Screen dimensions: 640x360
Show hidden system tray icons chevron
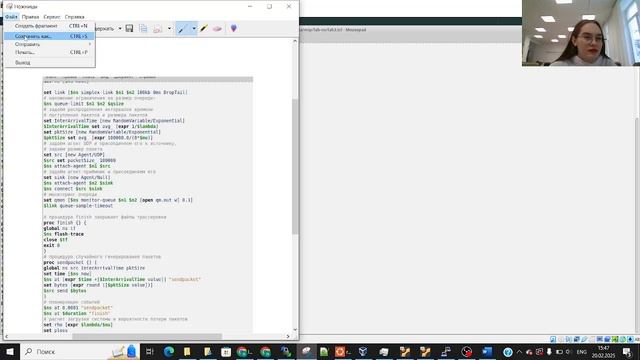click(519, 352)
